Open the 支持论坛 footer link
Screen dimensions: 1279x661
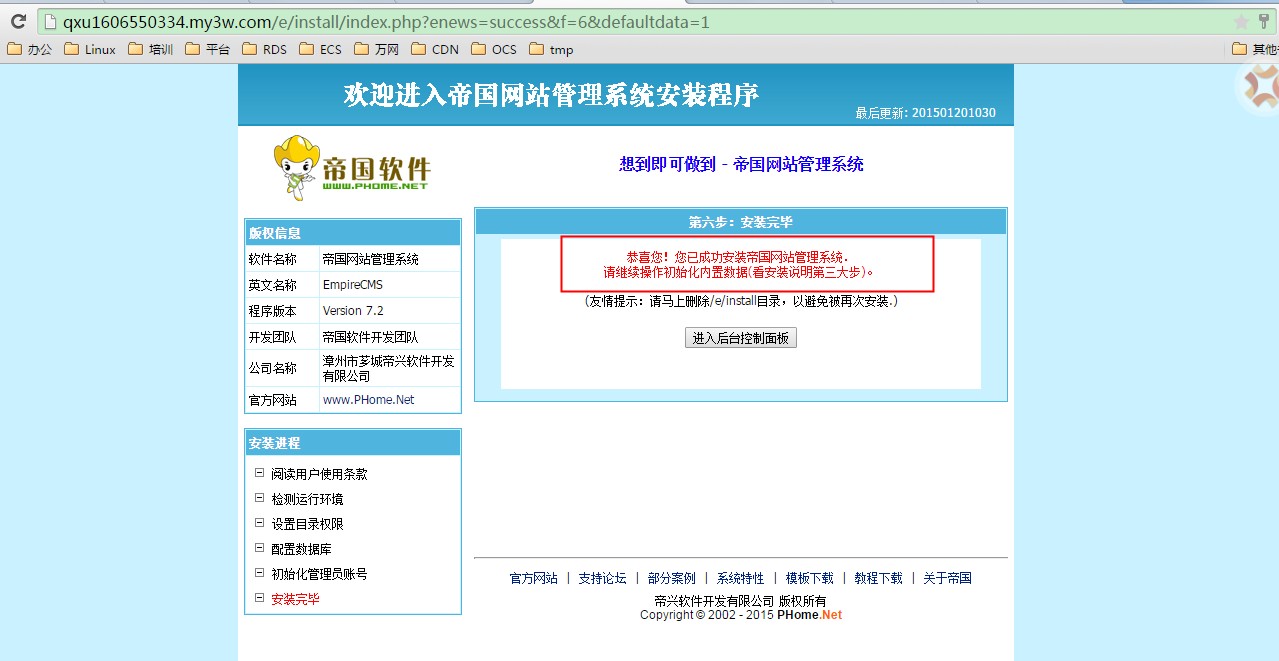[x=602, y=578]
